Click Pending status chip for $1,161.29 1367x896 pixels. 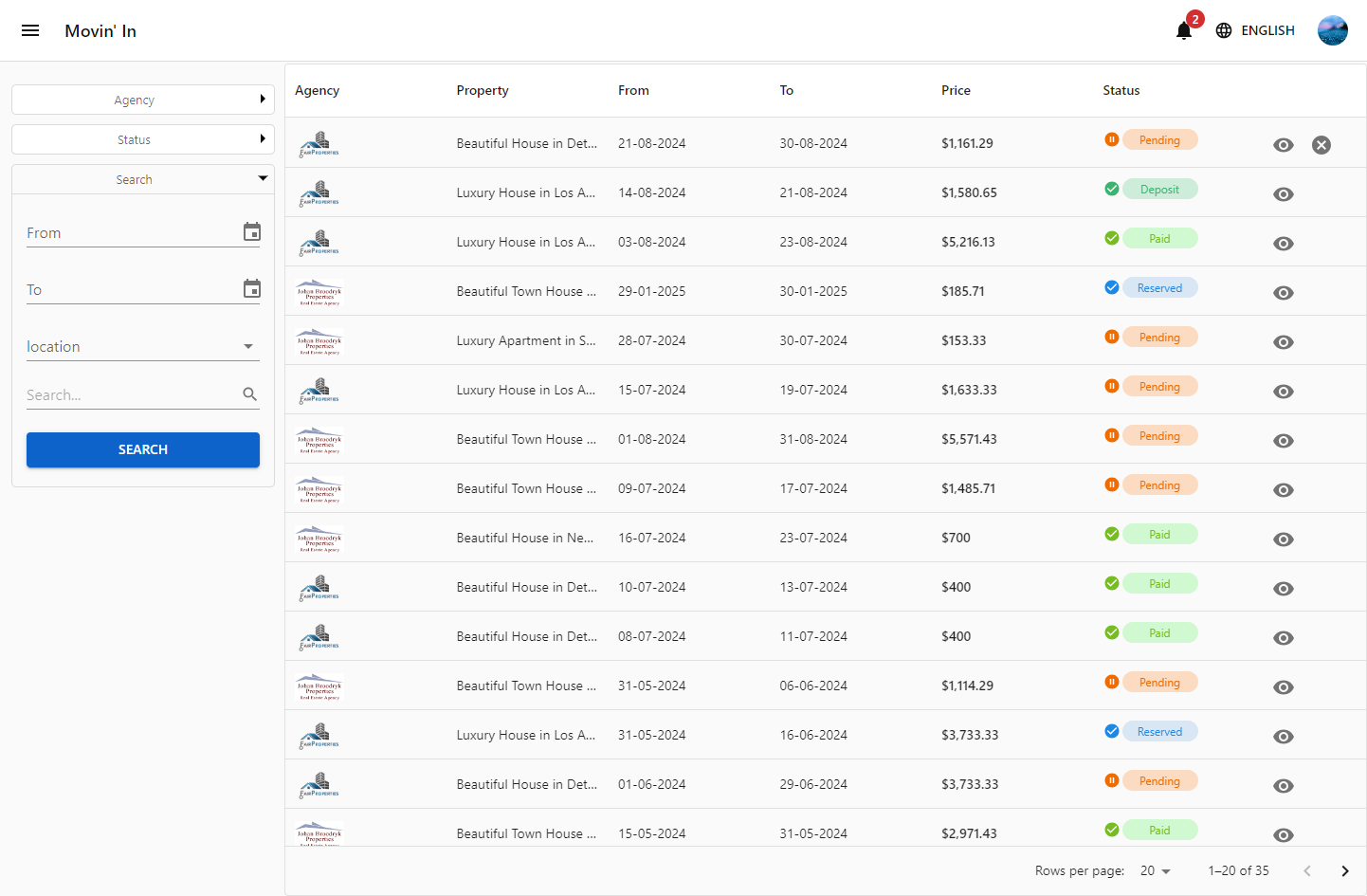pyautogui.click(x=1159, y=139)
